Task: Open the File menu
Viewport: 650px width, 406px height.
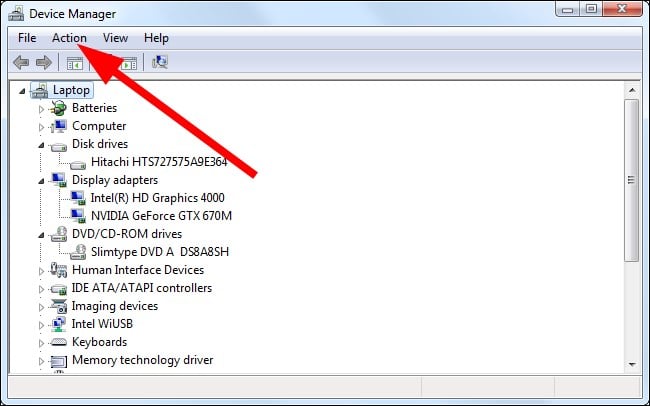Action: click(27, 38)
